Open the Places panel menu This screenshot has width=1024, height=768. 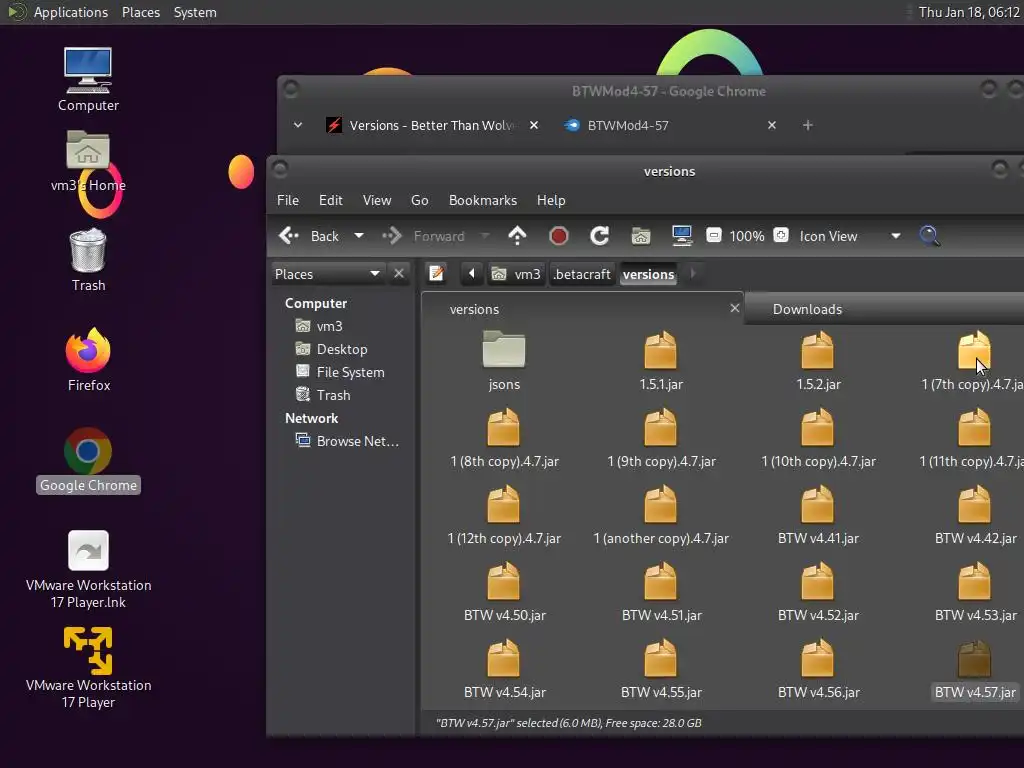141,12
